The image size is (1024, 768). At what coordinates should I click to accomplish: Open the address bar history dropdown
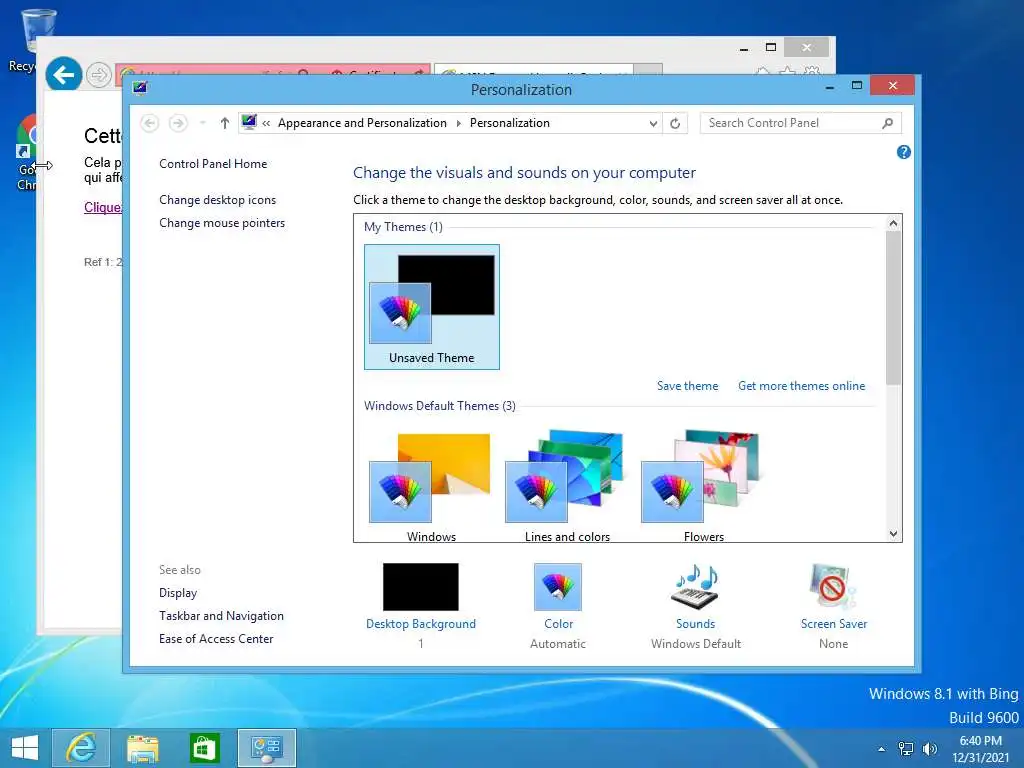pos(653,123)
